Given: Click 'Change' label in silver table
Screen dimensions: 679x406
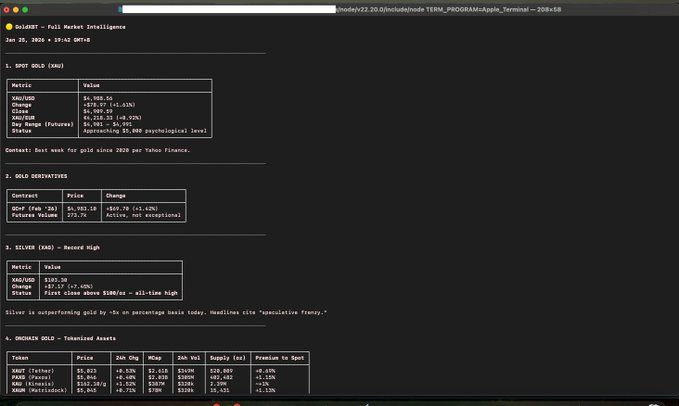Looking at the screenshot, I should [22, 287].
